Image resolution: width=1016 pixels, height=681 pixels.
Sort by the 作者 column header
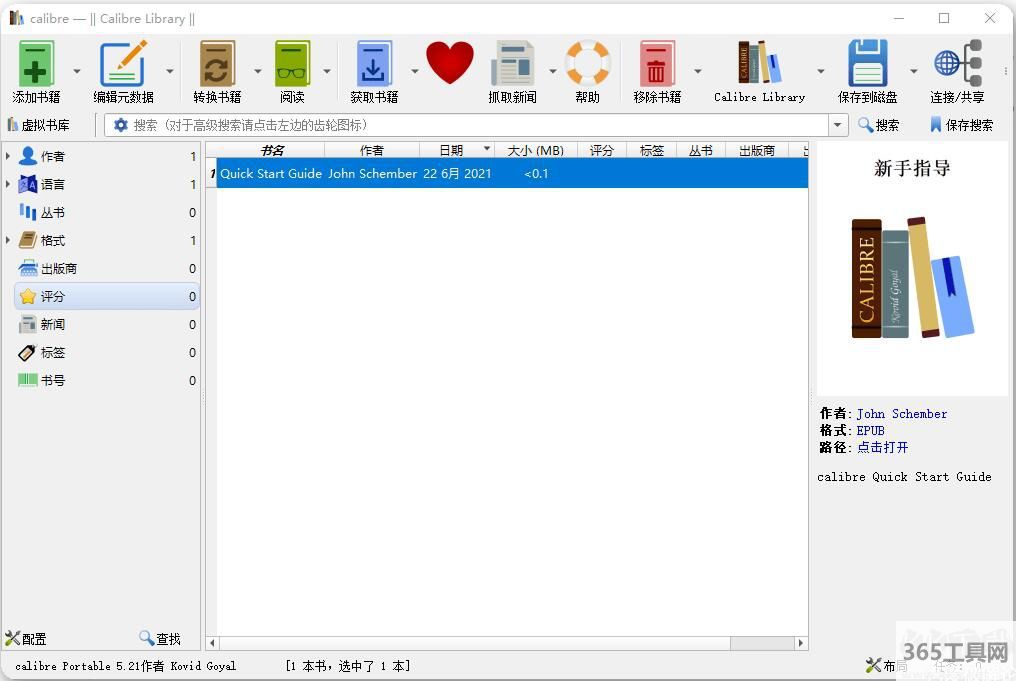pyautogui.click(x=372, y=150)
